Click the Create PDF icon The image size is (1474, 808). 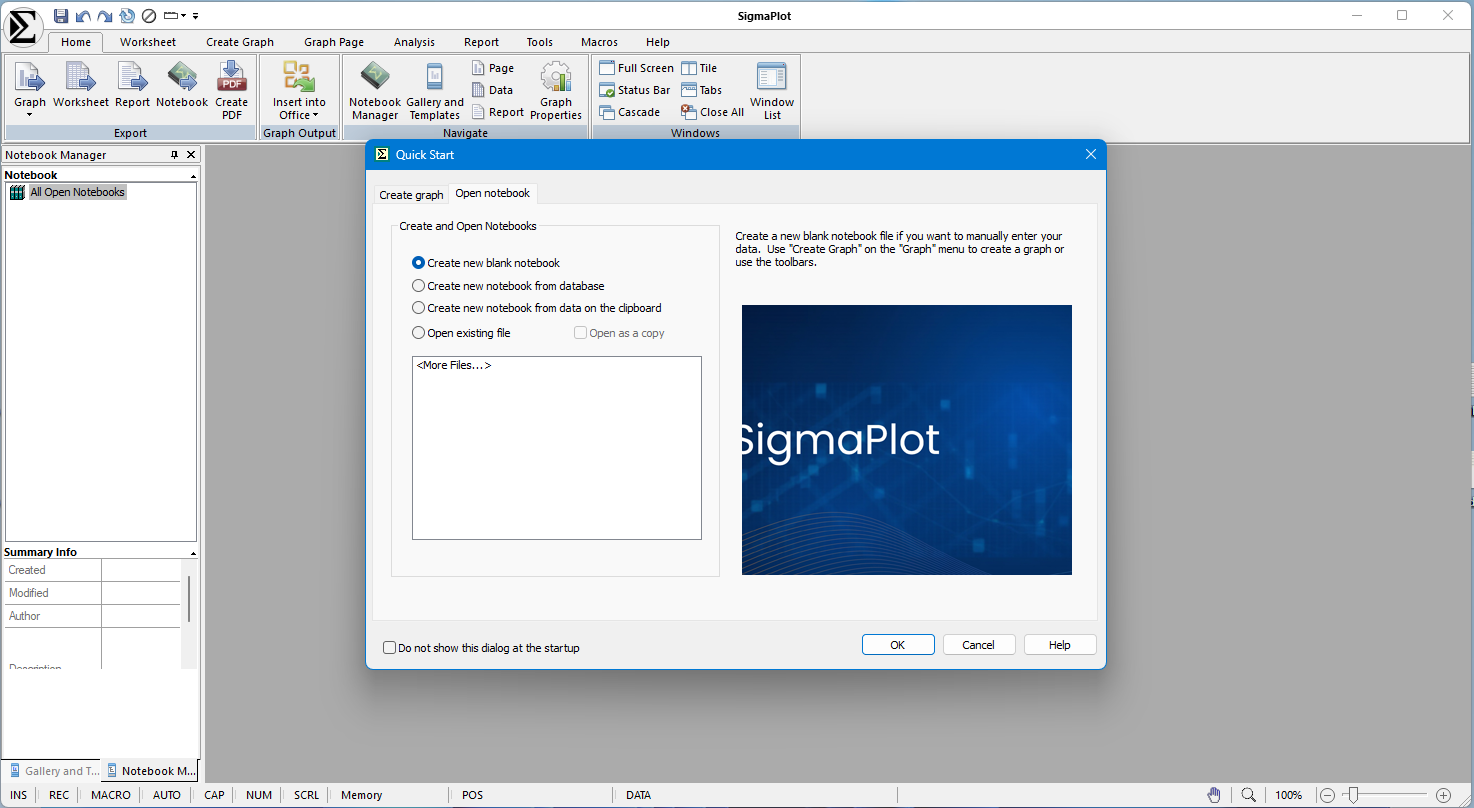(232, 90)
